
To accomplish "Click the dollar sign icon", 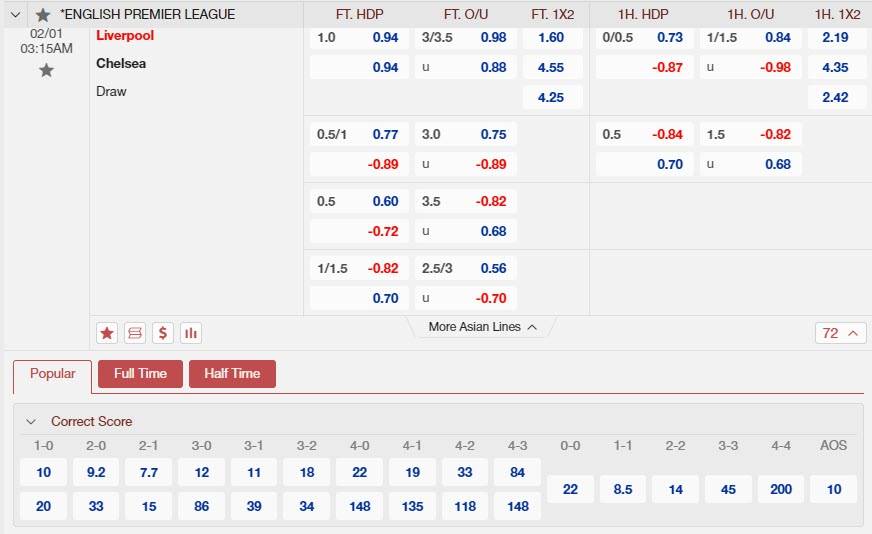I will coord(163,333).
